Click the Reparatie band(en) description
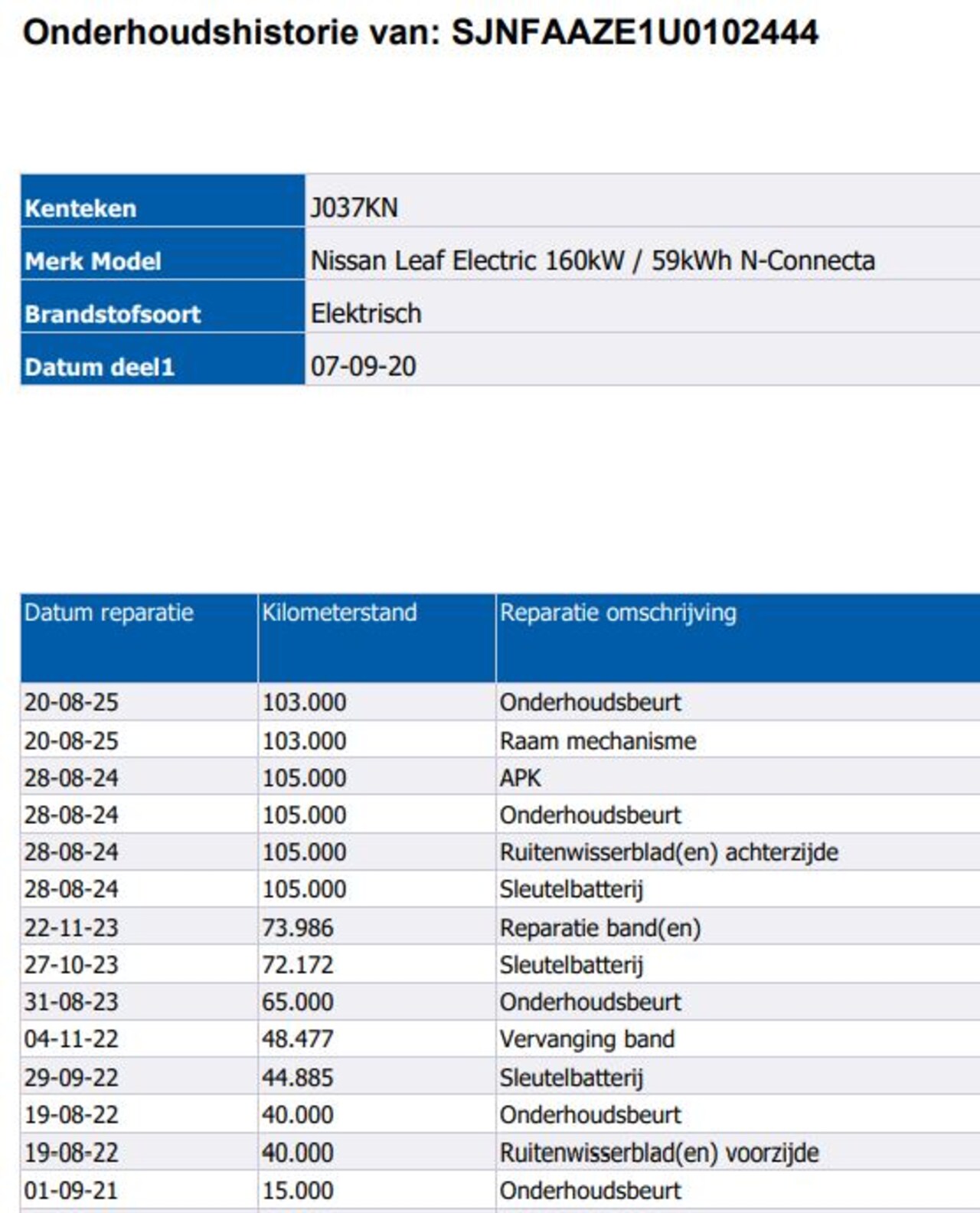This screenshot has width=980, height=1213. 600,928
